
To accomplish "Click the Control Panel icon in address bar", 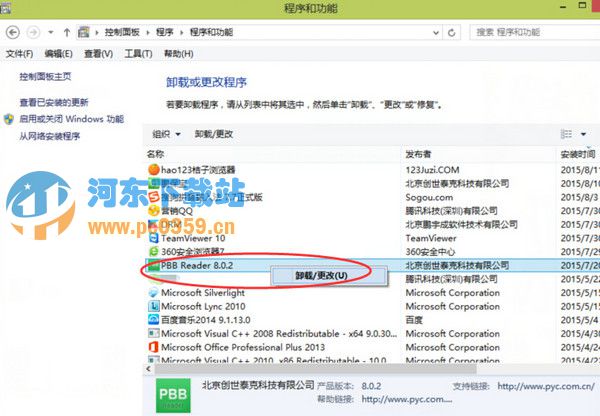I will click(x=84, y=32).
